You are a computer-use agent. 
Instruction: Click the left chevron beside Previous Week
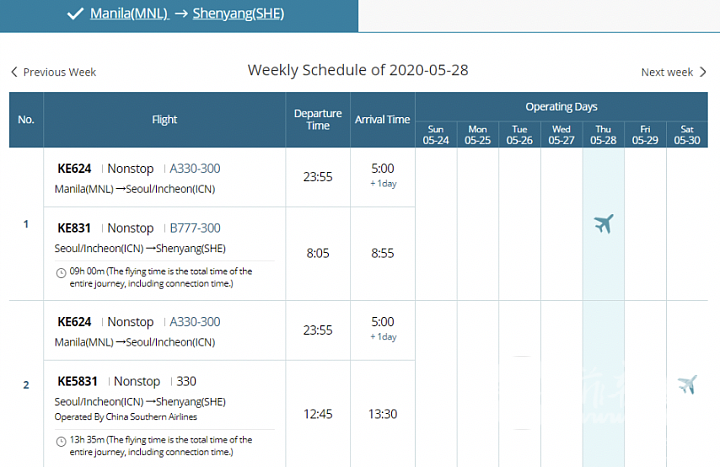14,72
